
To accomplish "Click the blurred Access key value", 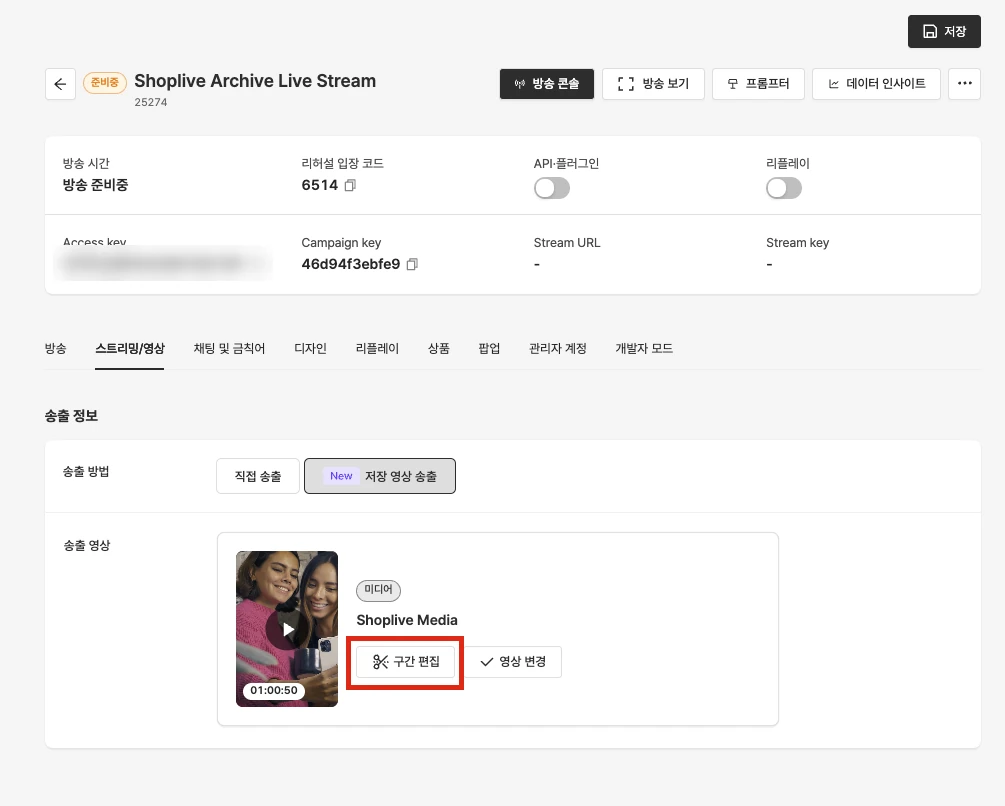I will [x=163, y=263].
